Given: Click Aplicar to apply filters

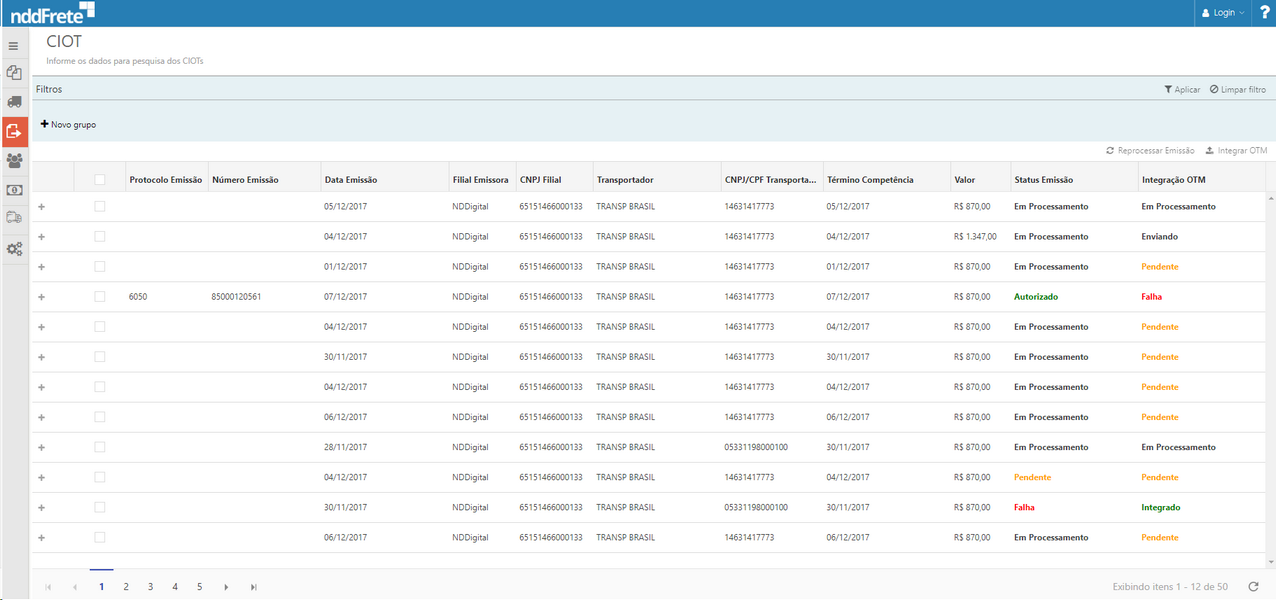Looking at the screenshot, I should click(1182, 90).
